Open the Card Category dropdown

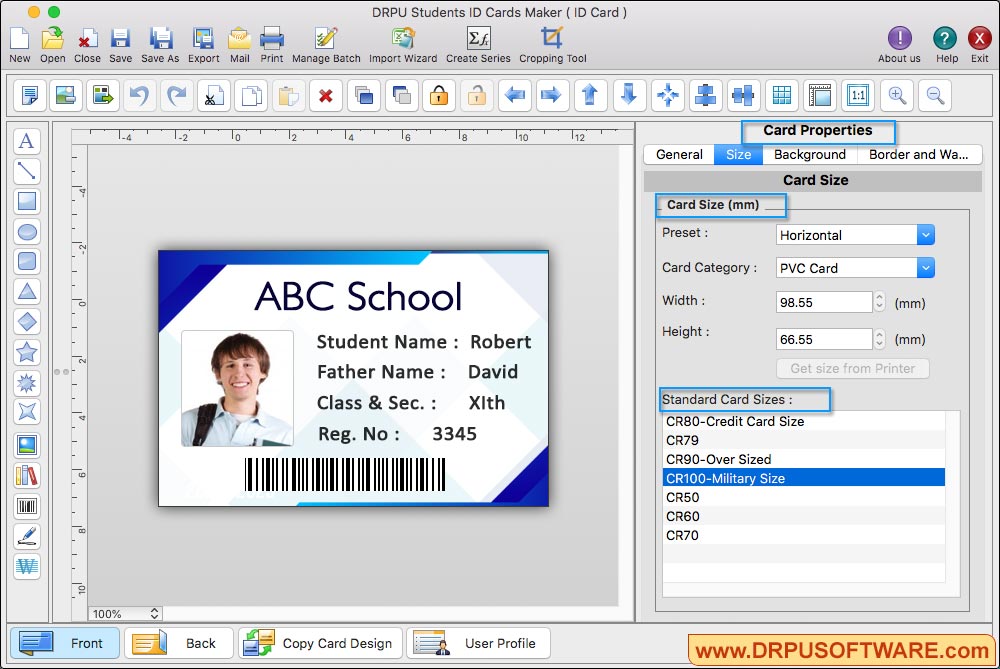[853, 267]
